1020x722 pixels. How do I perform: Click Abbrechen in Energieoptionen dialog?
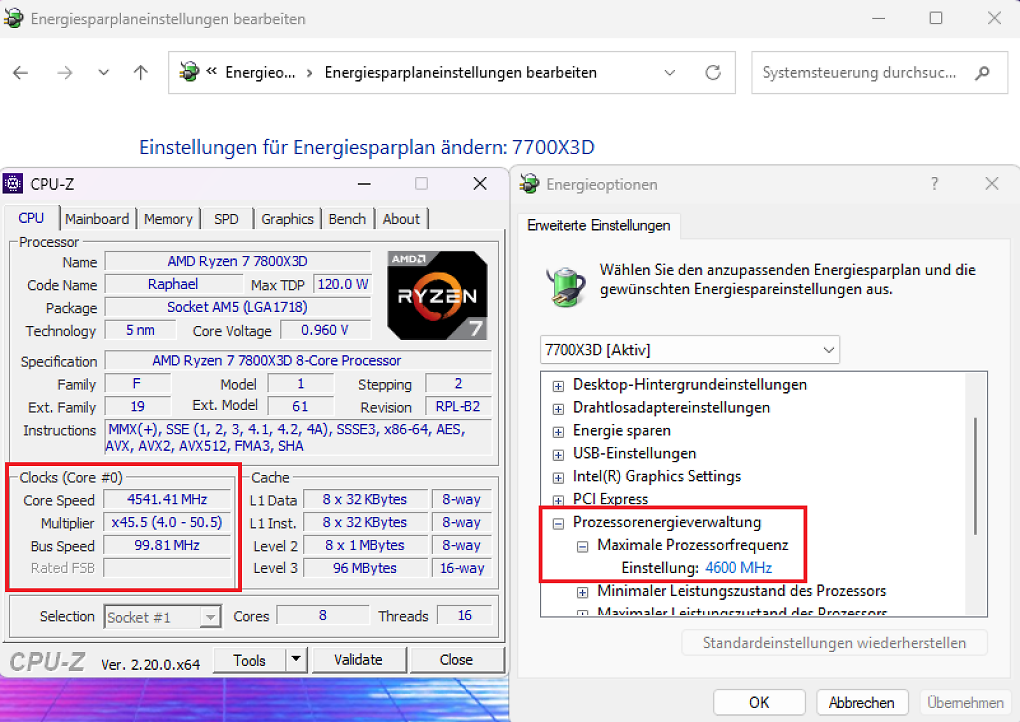pos(862,702)
